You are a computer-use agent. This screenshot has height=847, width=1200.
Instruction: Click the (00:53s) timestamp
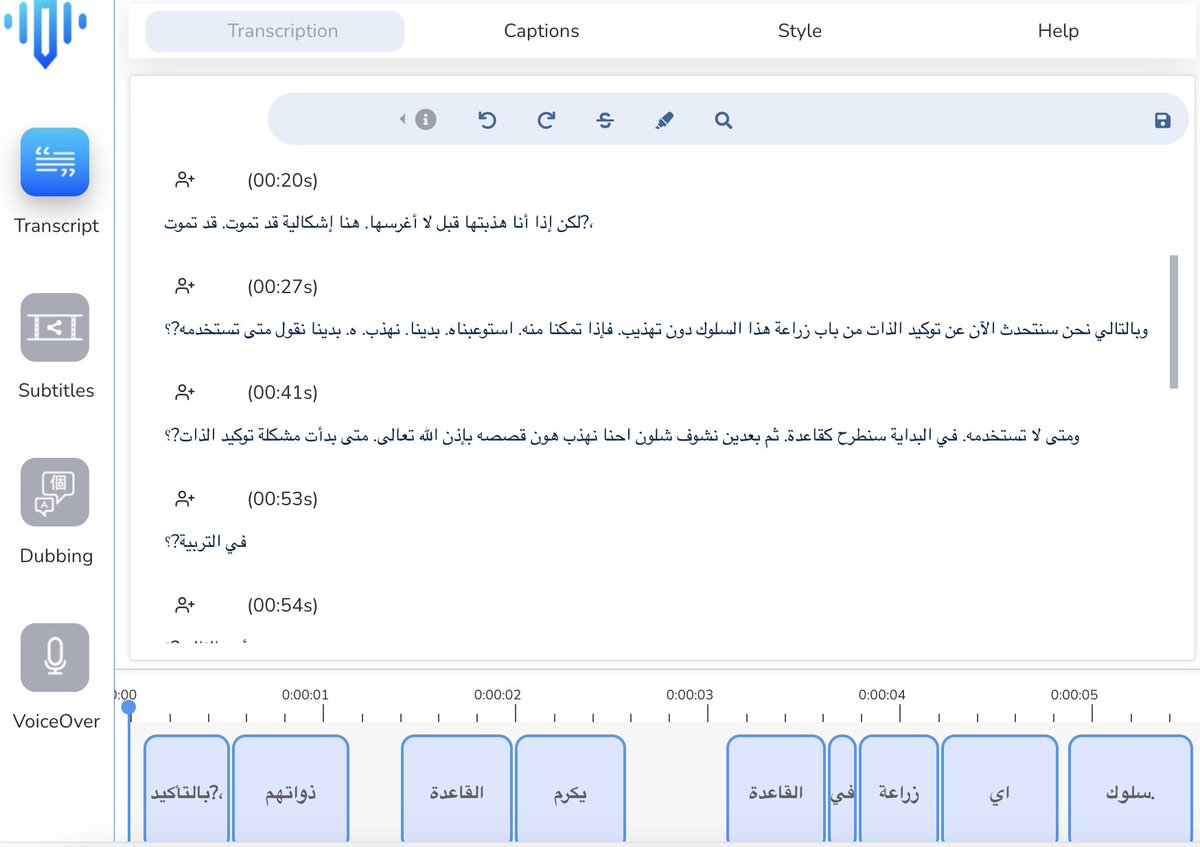tap(282, 499)
